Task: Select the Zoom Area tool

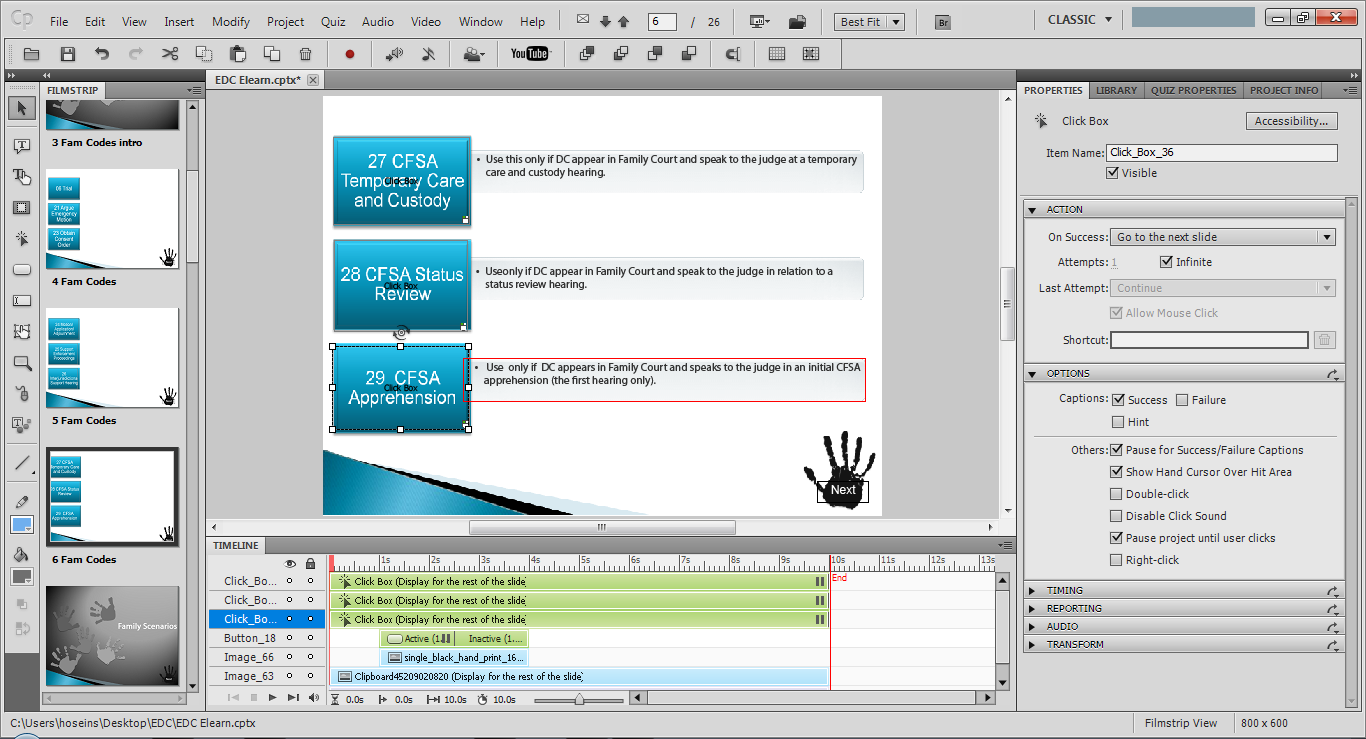Action: tap(21, 362)
